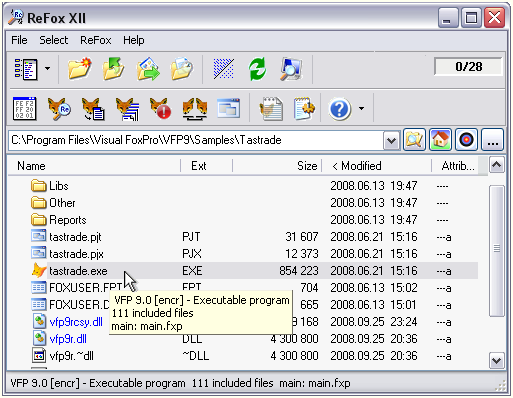Screen dimensions: 513x398
Task: Select the tastrade.exe file
Action: pyautogui.click(x=78, y=271)
